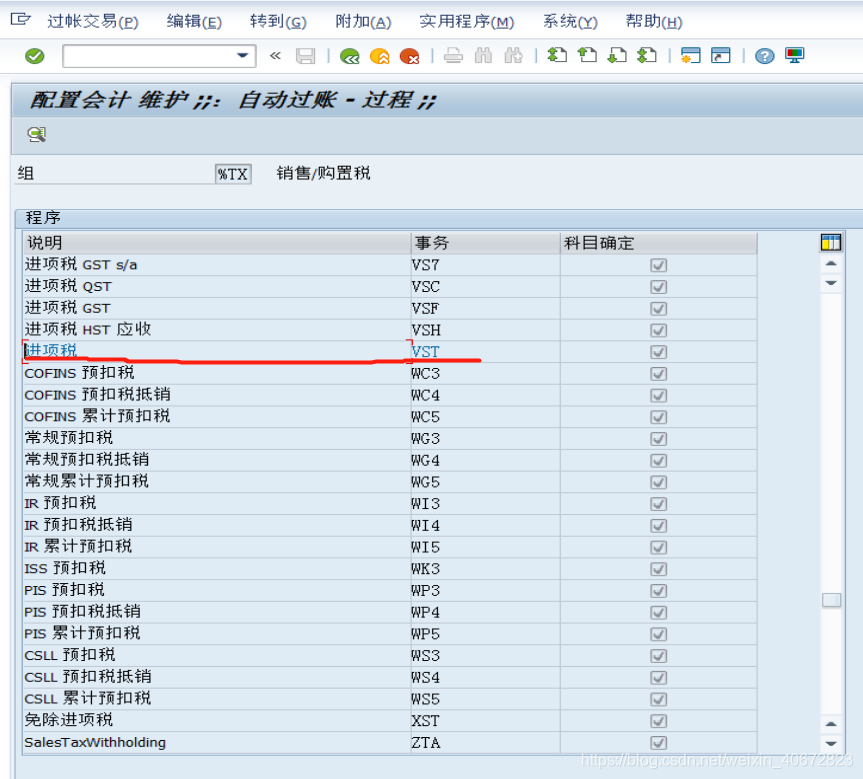Go to First Page icon
The image size is (863, 779).
pyautogui.click(x=557, y=55)
